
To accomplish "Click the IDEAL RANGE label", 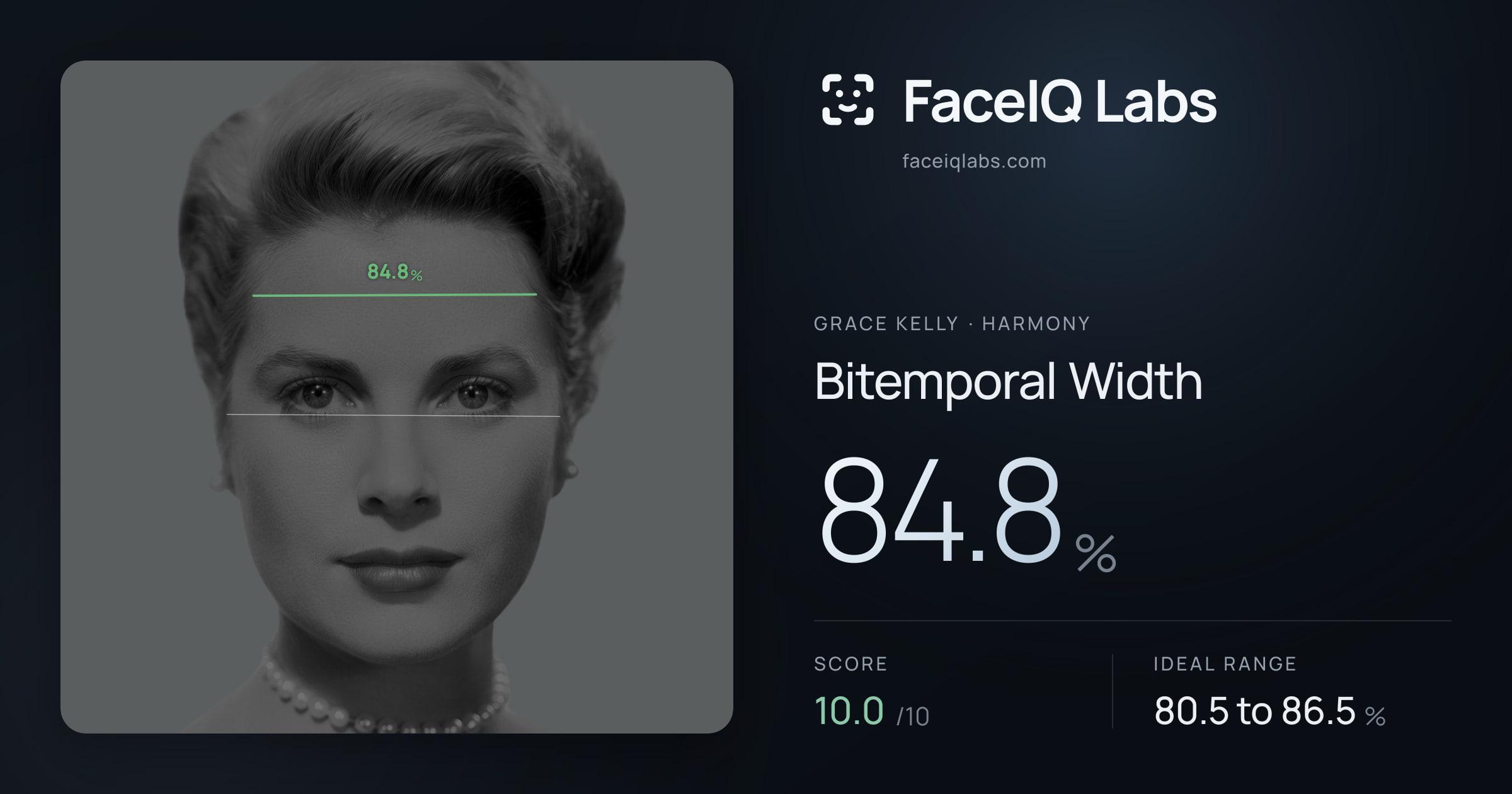I will 1225,664.
